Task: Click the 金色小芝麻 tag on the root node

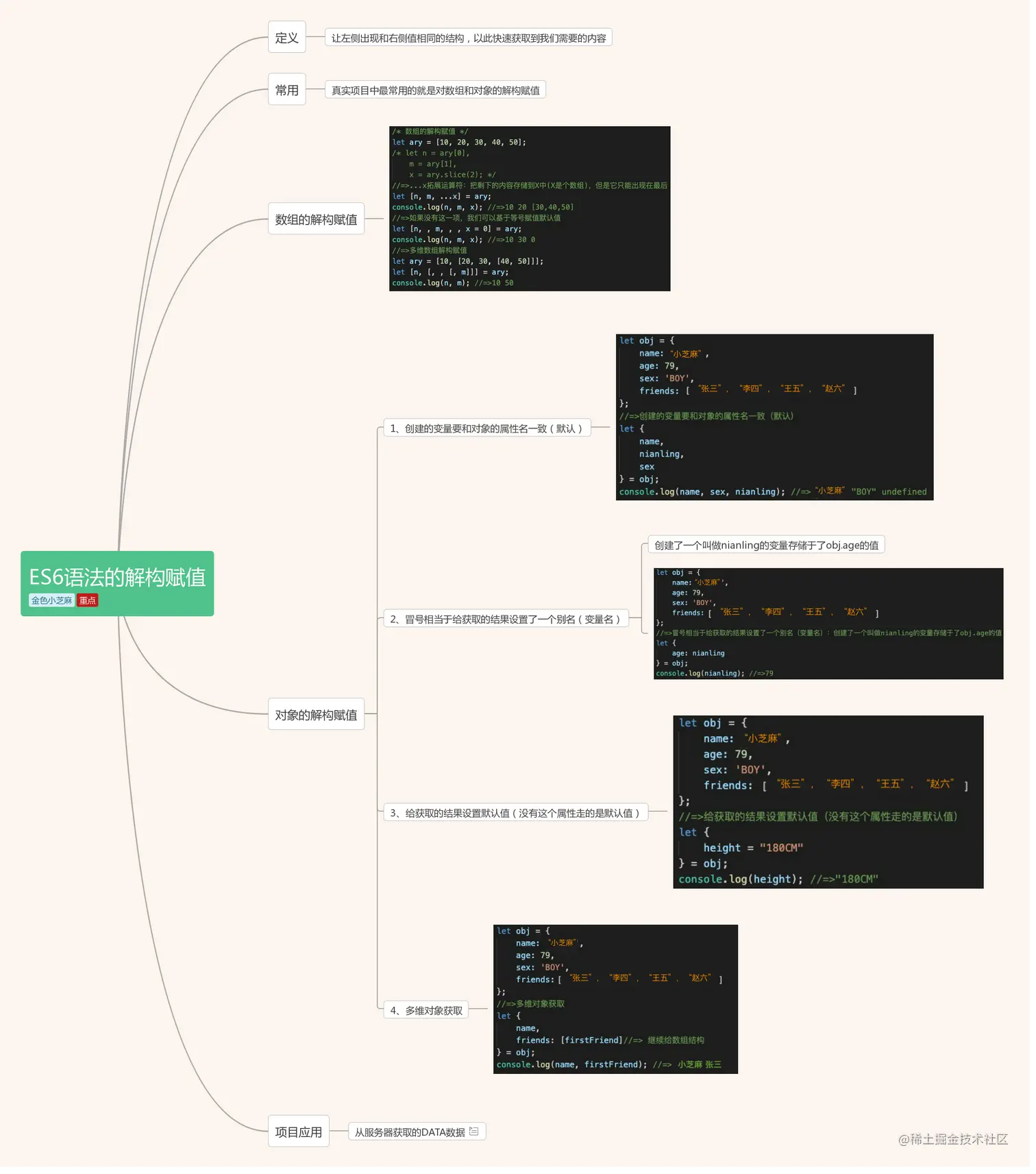Action: click(x=51, y=600)
